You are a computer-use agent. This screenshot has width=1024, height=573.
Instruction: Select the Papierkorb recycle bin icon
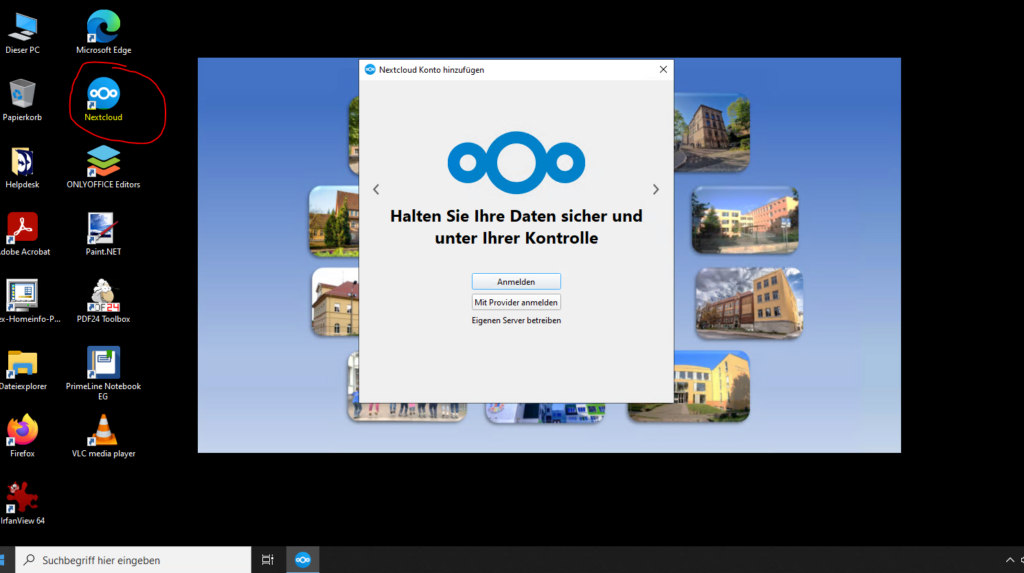tap(22, 100)
